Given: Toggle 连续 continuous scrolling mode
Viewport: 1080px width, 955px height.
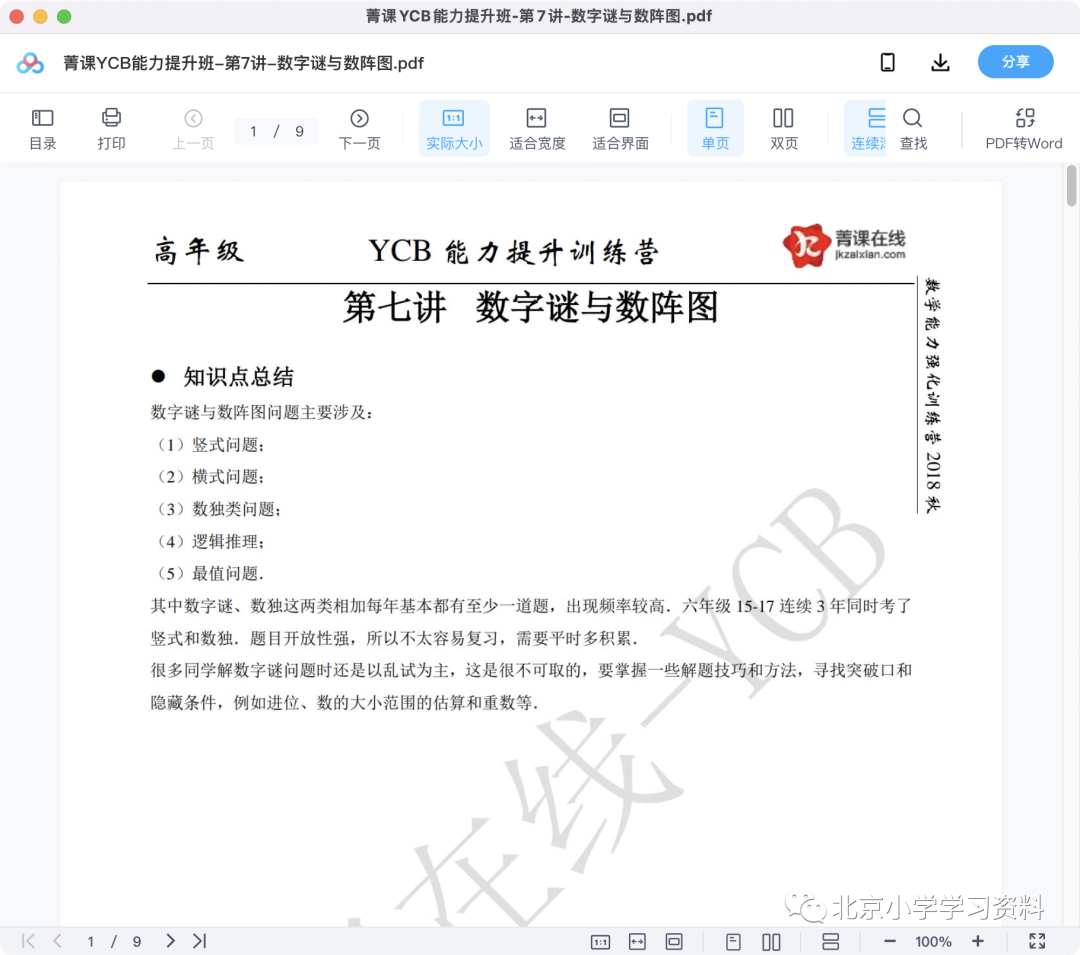Looking at the screenshot, I should pos(868,129).
